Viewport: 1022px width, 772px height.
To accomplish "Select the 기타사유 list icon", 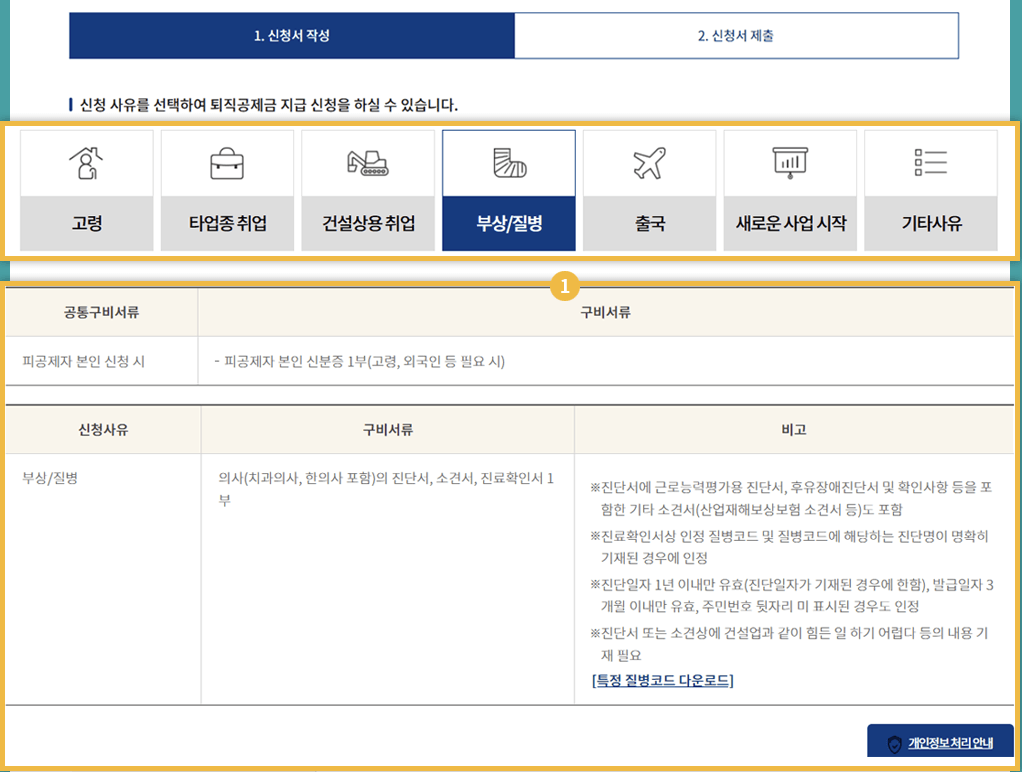I will click(930, 162).
